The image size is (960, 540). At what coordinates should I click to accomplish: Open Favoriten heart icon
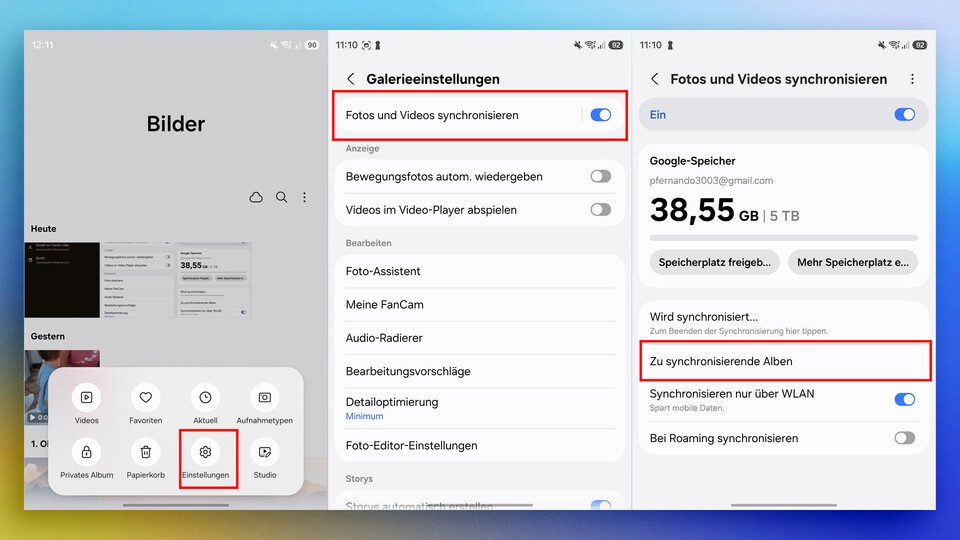(146, 397)
